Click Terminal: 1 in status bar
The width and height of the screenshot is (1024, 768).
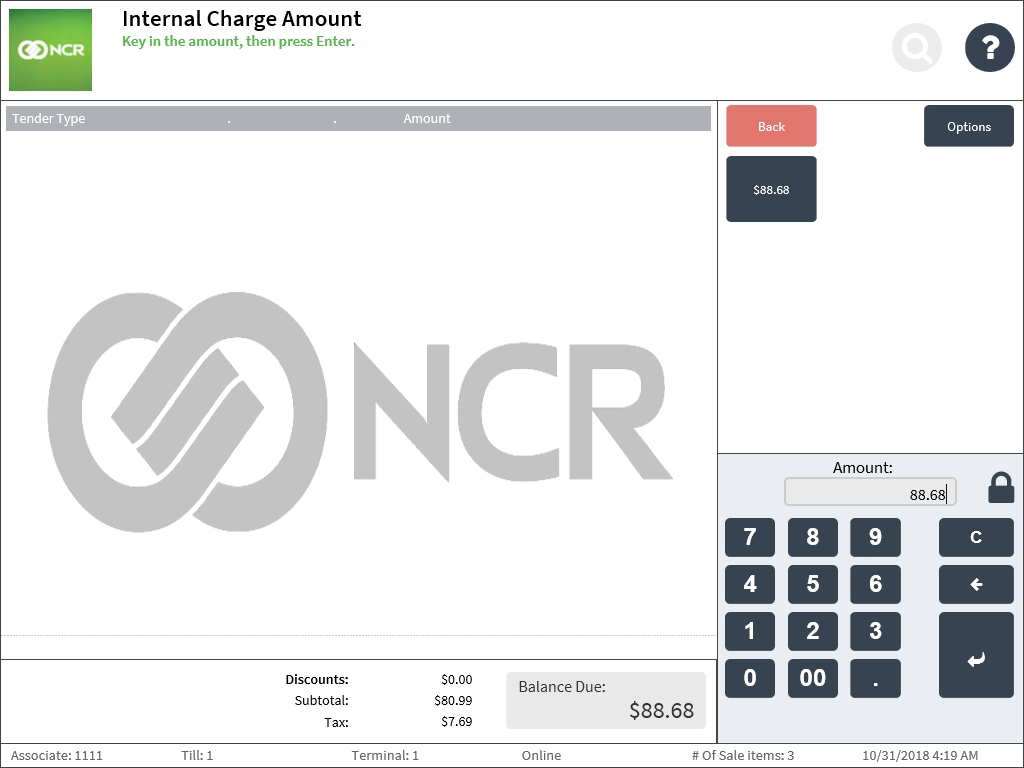pyautogui.click(x=385, y=756)
